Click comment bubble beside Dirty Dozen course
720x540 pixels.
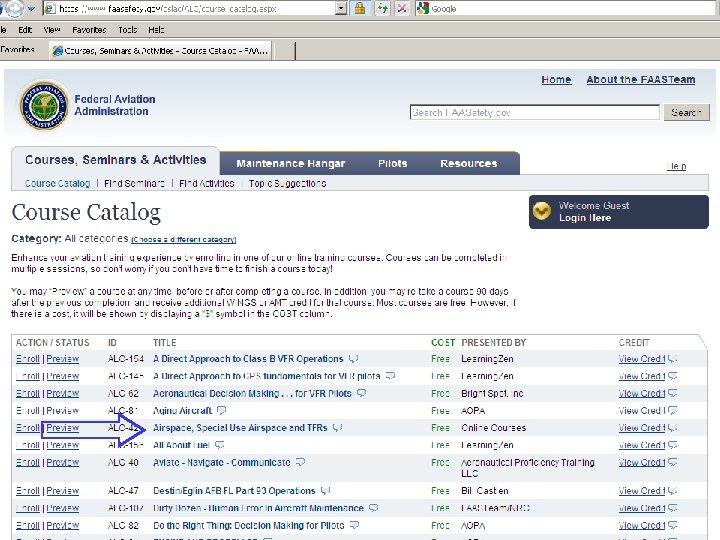tap(374, 508)
